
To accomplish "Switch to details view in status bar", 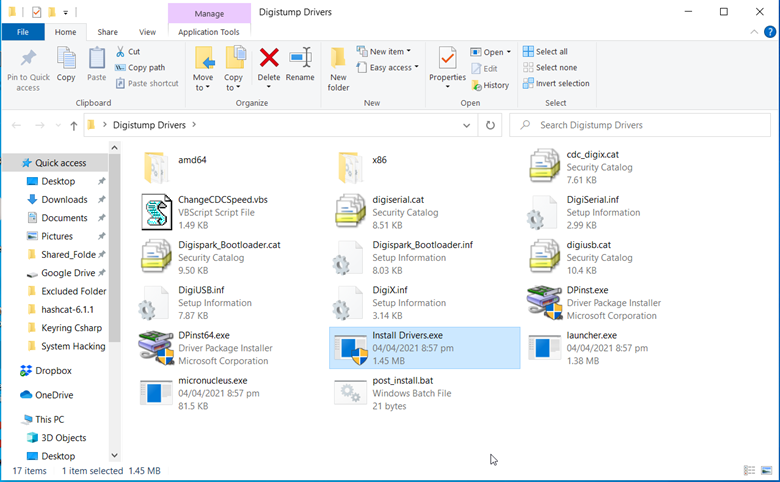I will 749,470.
